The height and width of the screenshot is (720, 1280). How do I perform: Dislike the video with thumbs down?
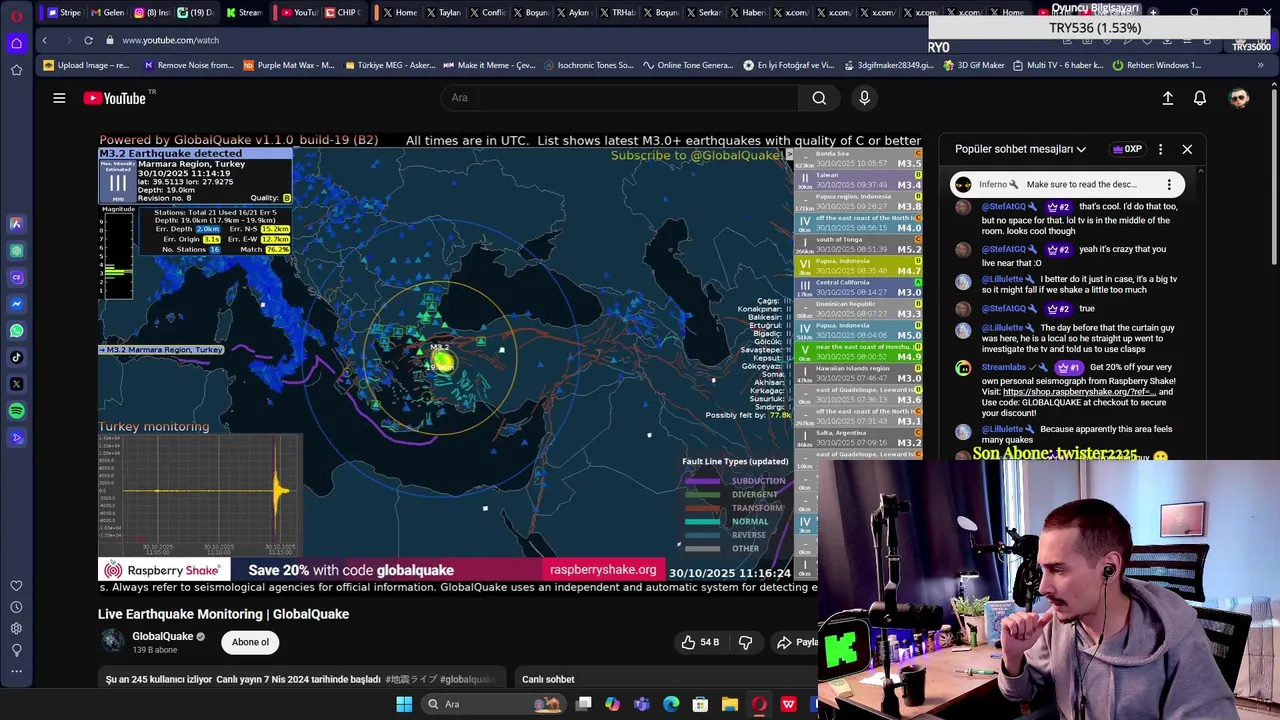click(x=745, y=642)
